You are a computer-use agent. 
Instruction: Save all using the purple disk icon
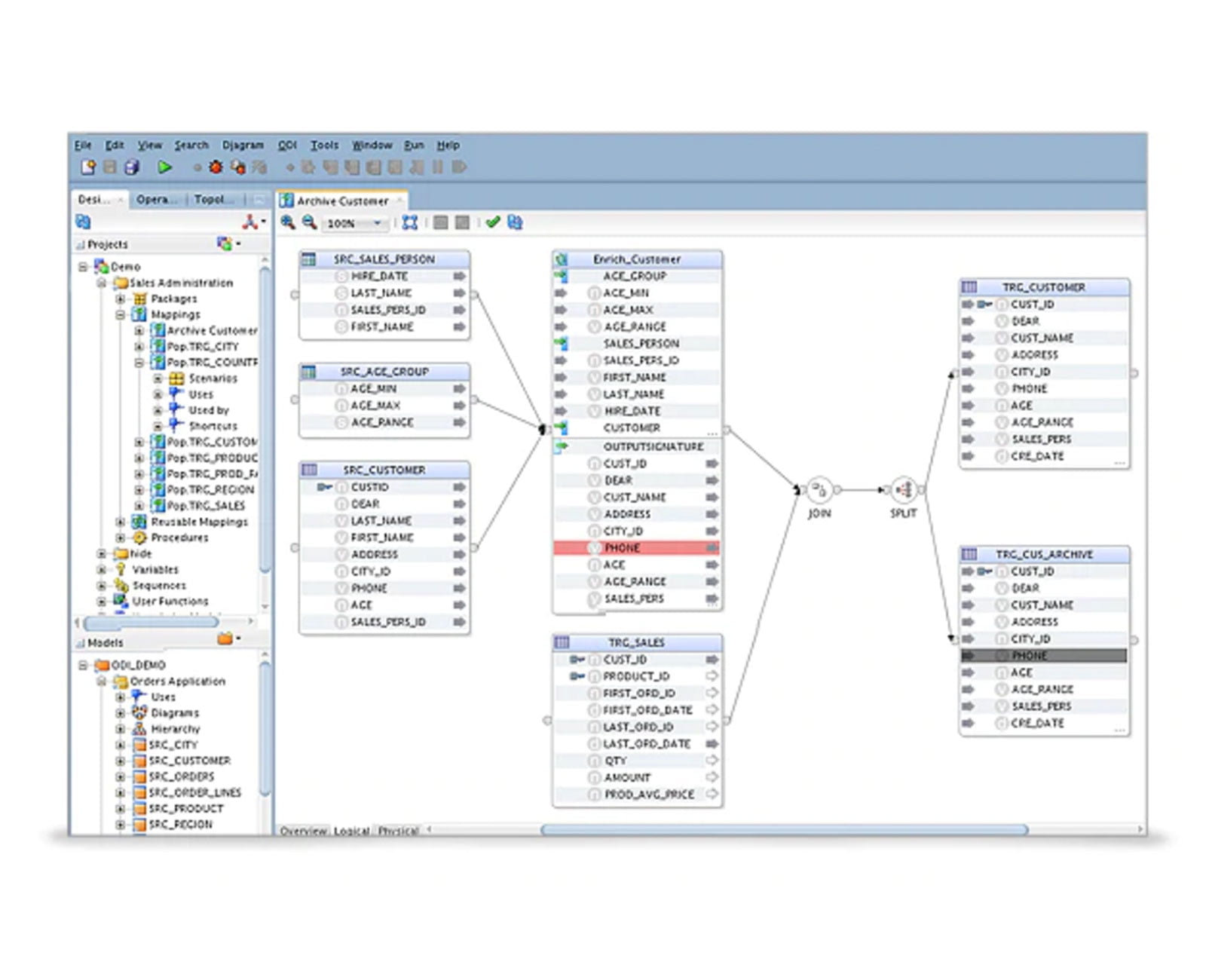132,167
